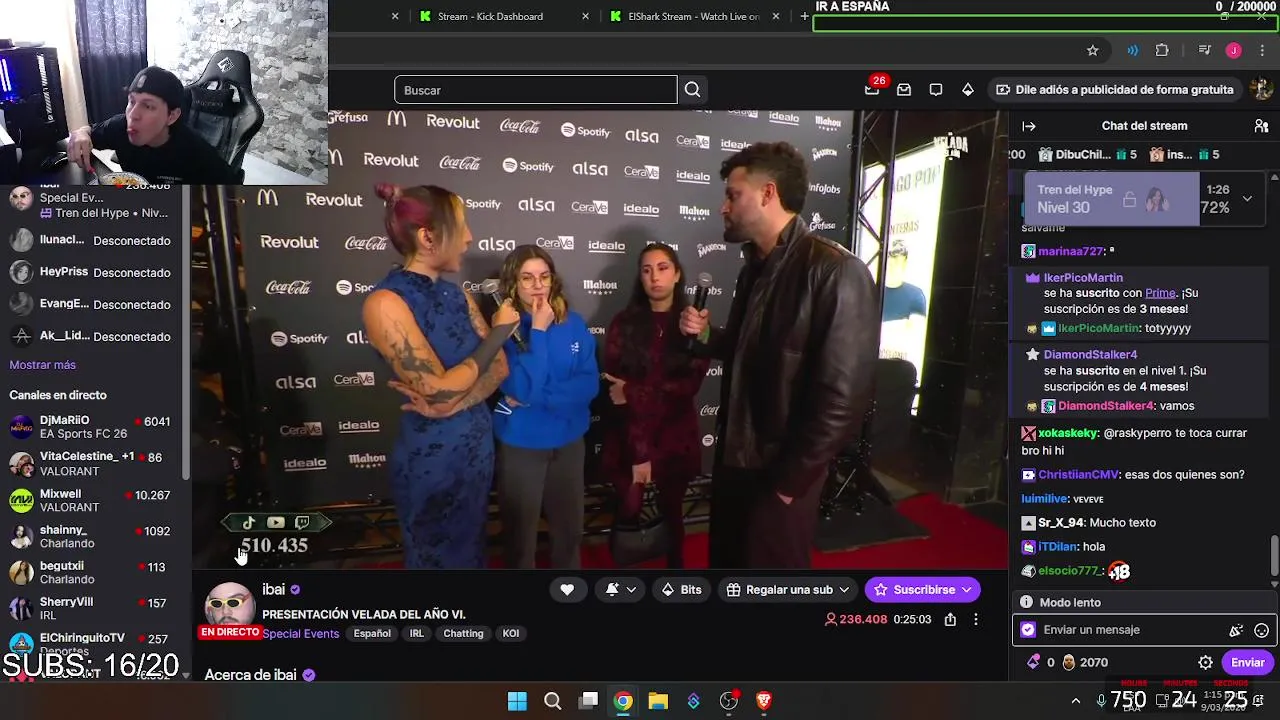1280x720 pixels.
Task: Open Windows taskbar search
Action: 552,701
